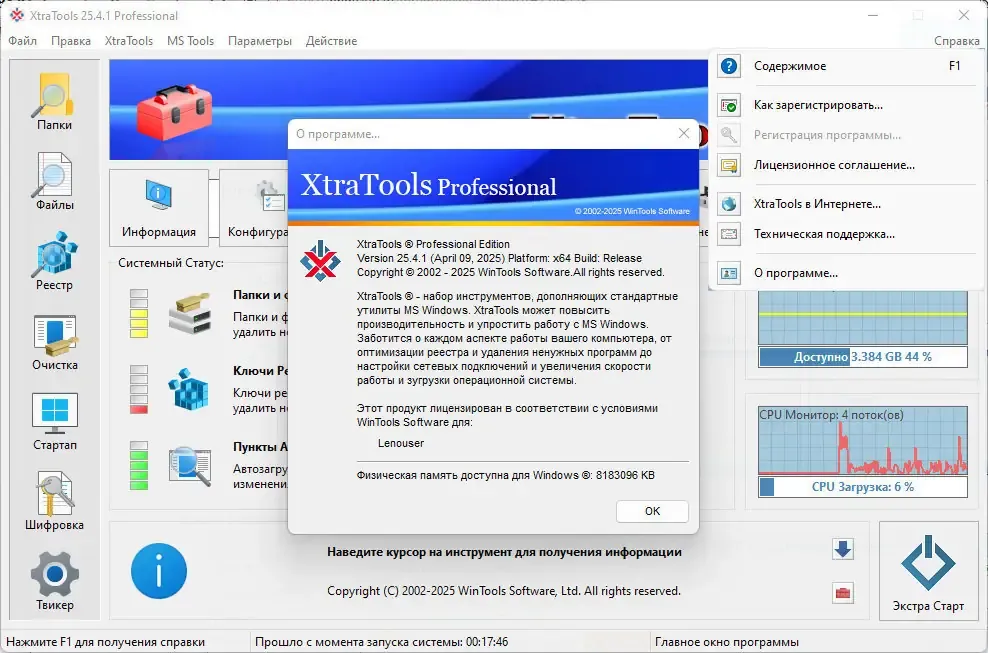Click the CPU Монитор graph
Image resolution: width=988 pixels, height=653 pixels.
863,440
